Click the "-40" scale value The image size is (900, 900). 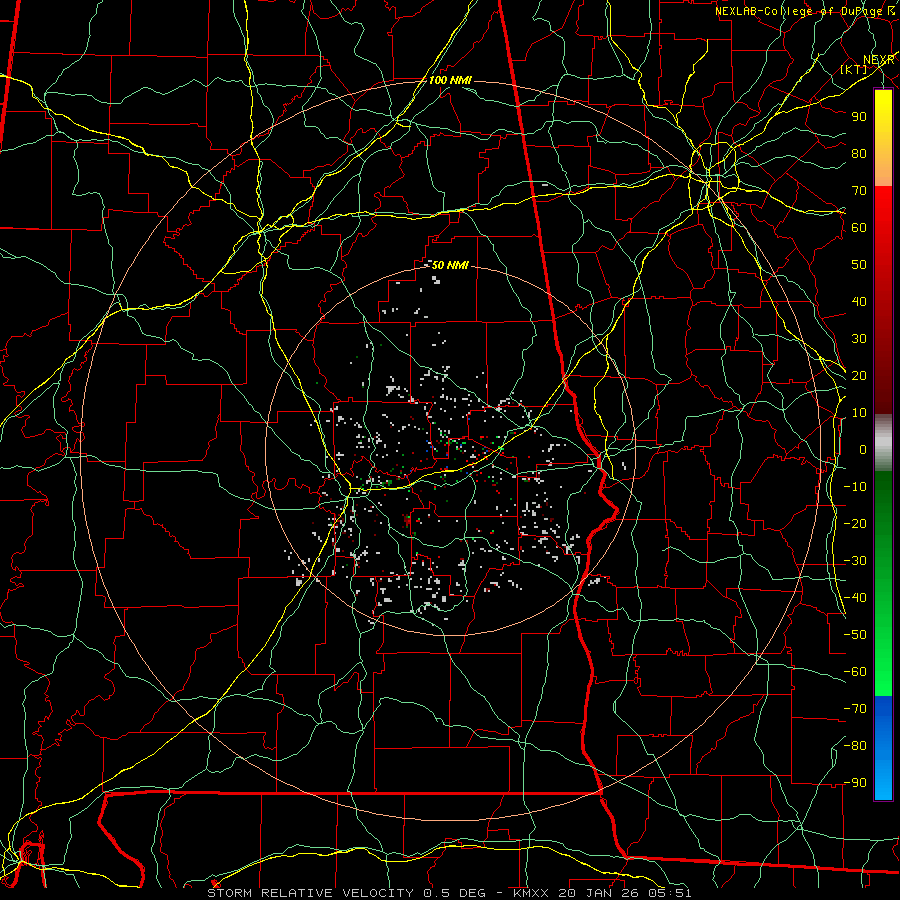855,598
